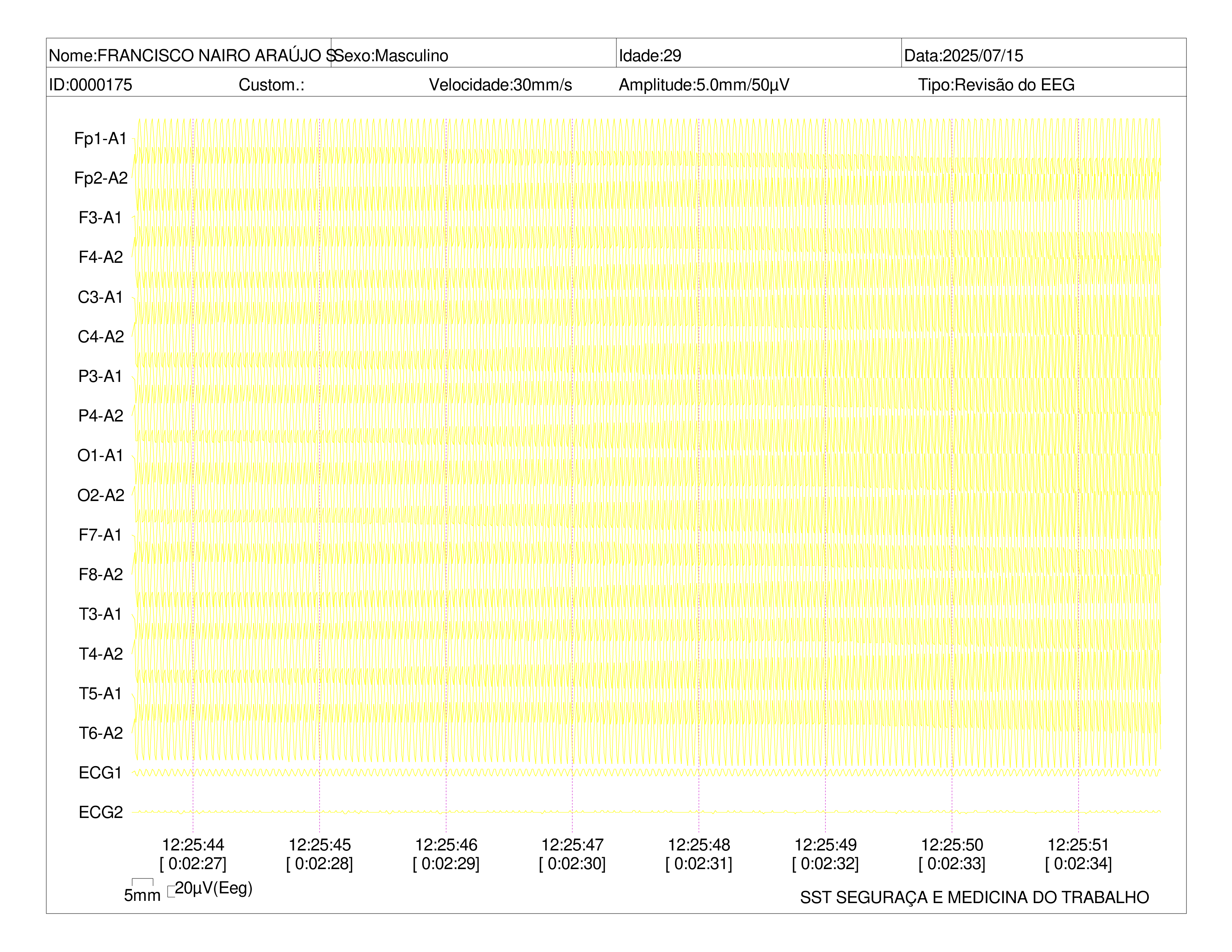
Task: Select the O1-A1 channel label
Action: coord(100,455)
